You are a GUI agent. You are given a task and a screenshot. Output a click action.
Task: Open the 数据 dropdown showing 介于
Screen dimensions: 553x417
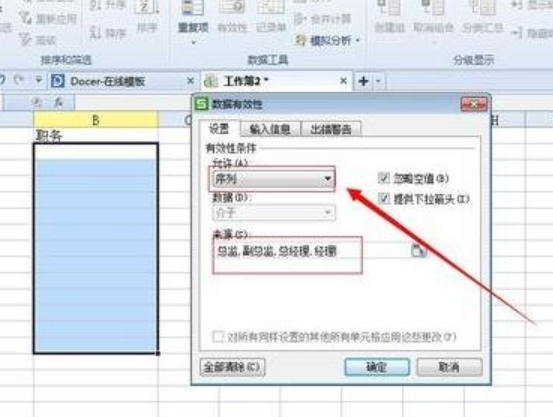coord(274,213)
